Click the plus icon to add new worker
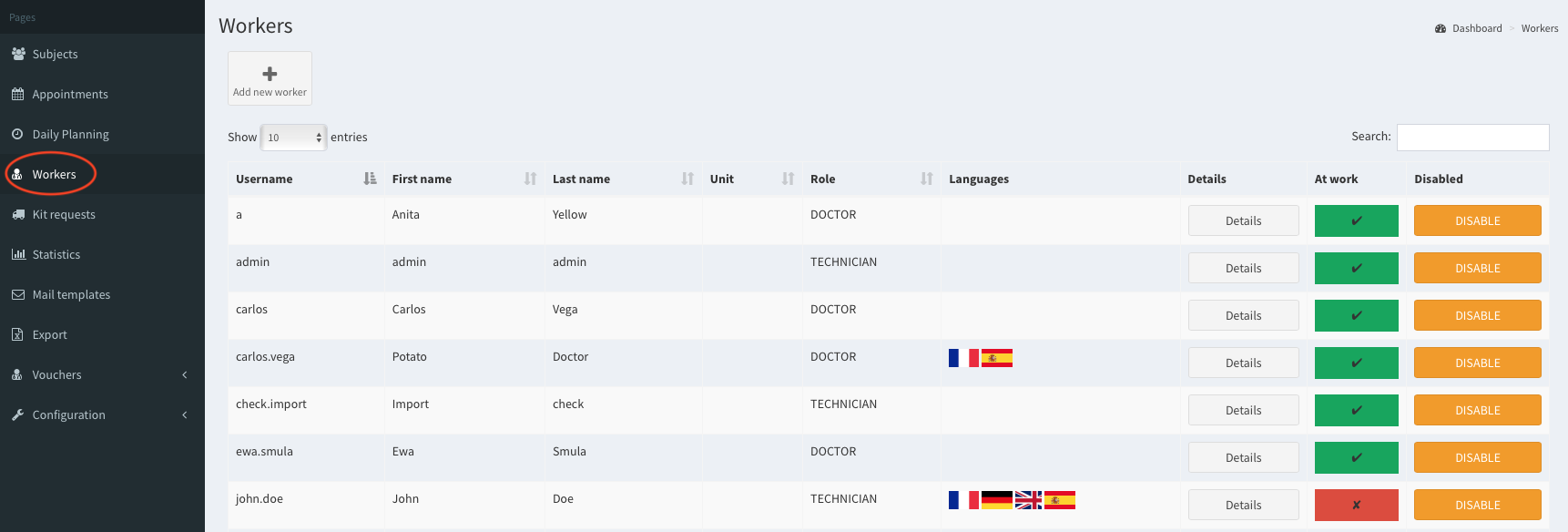 (x=270, y=74)
